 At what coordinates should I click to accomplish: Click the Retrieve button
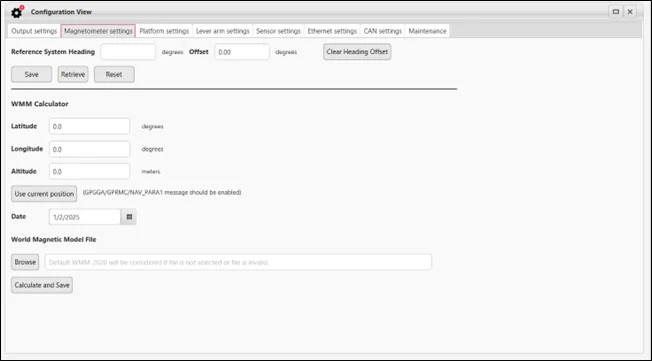point(73,74)
